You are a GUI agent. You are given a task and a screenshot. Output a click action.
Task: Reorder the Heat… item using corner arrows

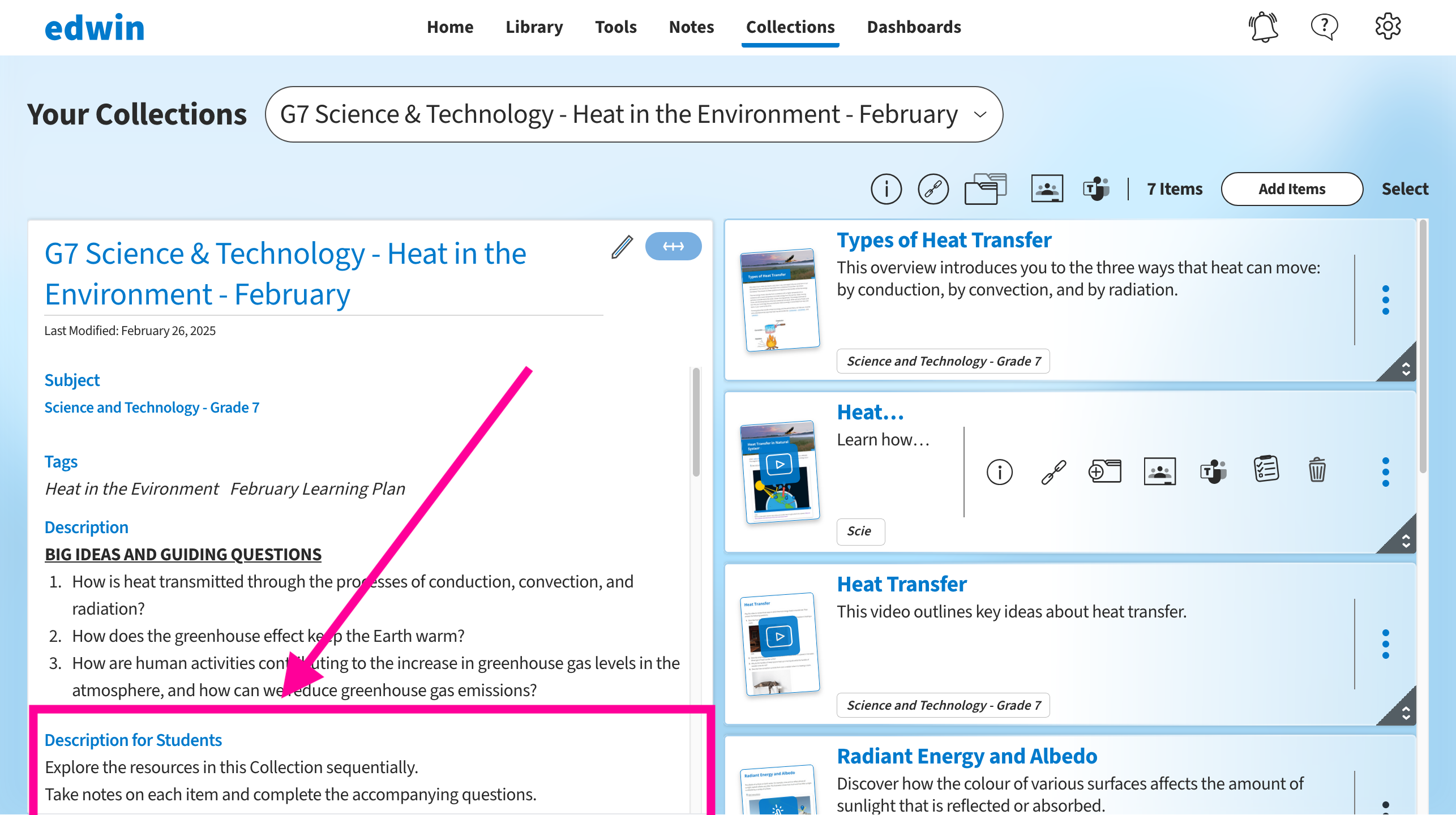tap(1406, 542)
